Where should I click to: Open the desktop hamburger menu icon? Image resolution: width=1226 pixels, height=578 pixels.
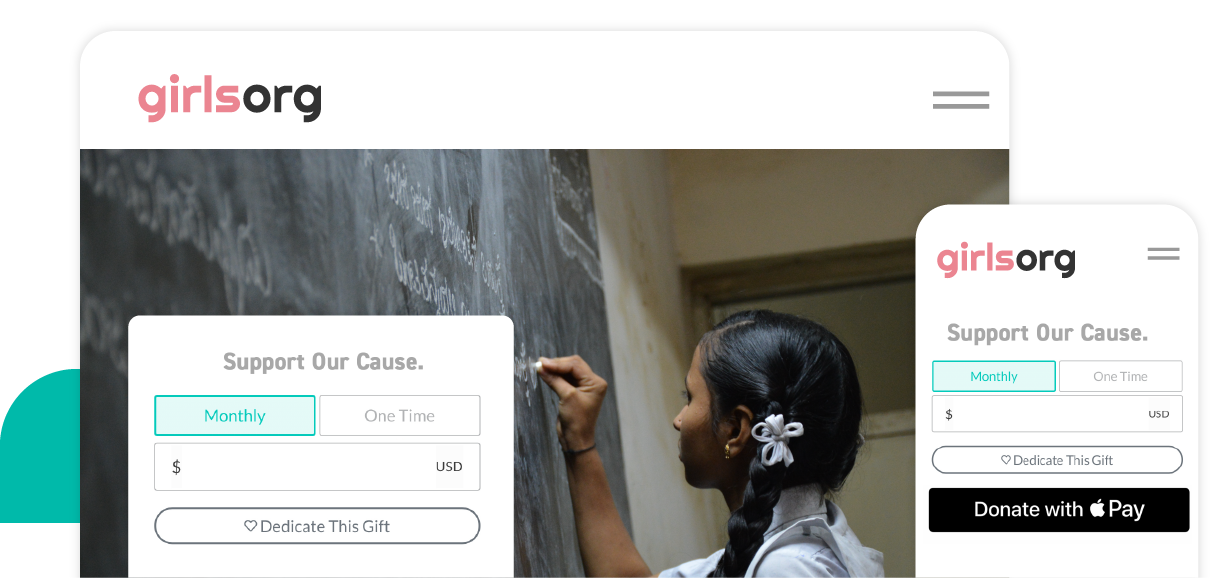pos(961,100)
